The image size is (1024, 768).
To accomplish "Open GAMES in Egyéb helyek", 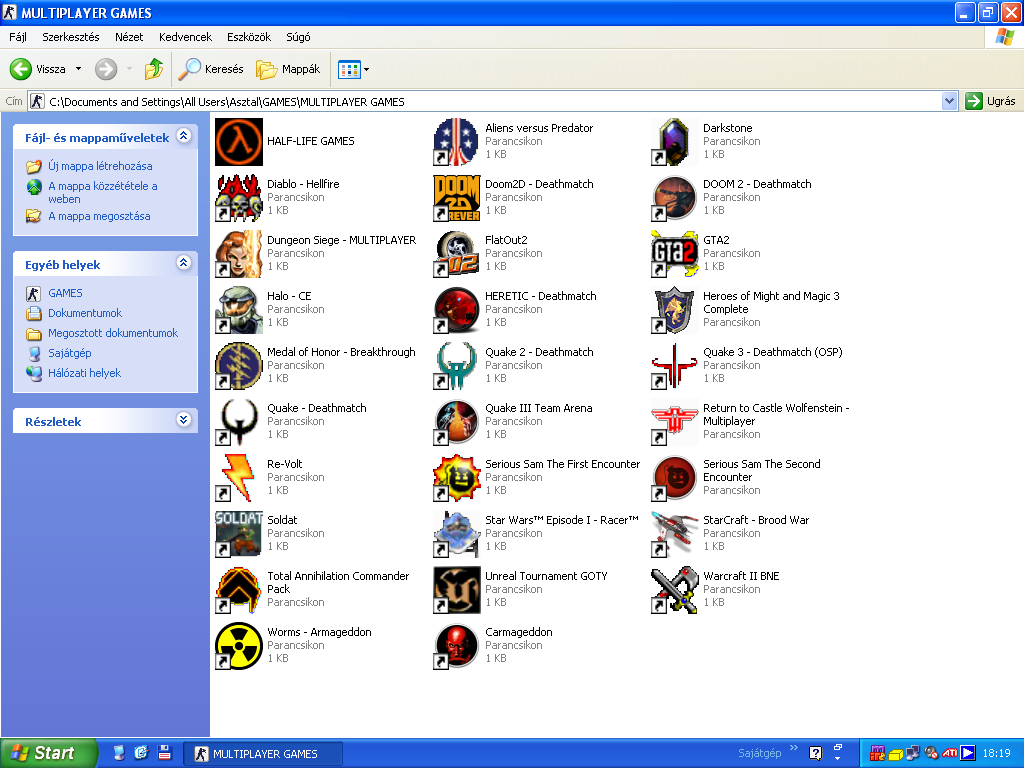I will [x=65, y=293].
